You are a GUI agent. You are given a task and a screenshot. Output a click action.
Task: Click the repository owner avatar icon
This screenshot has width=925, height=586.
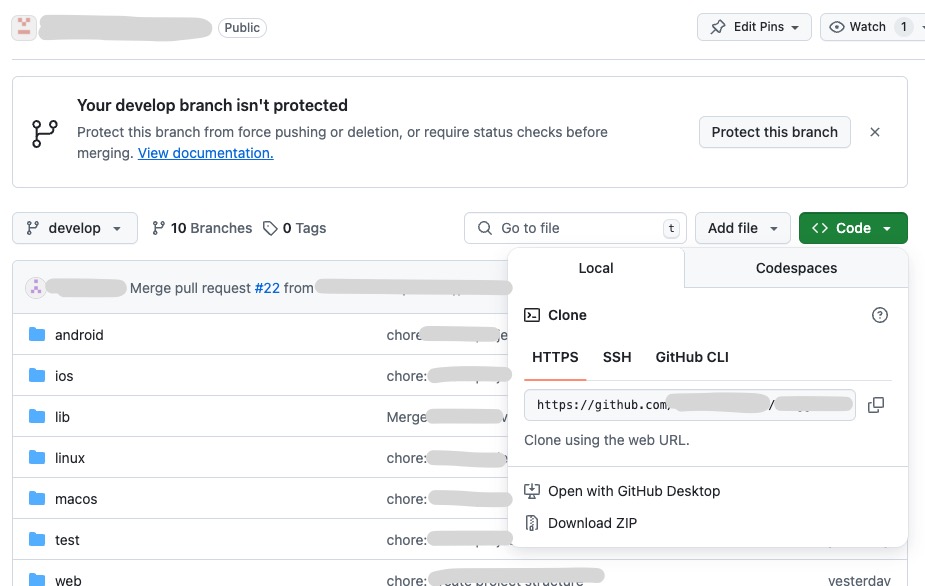[x=24, y=27]
